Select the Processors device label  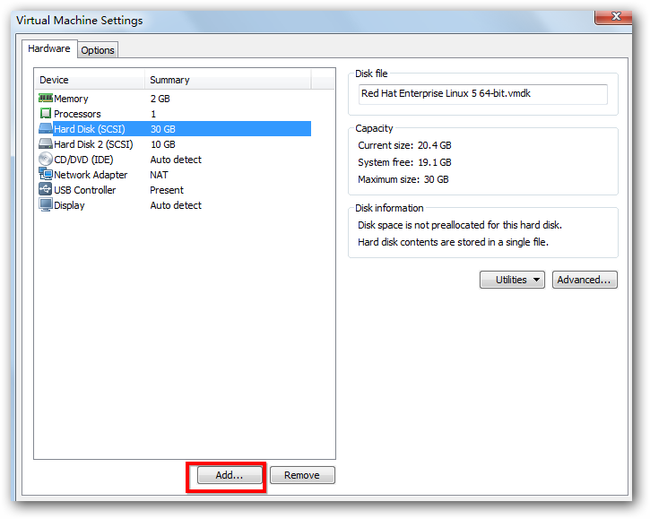(x=77, y=114)
